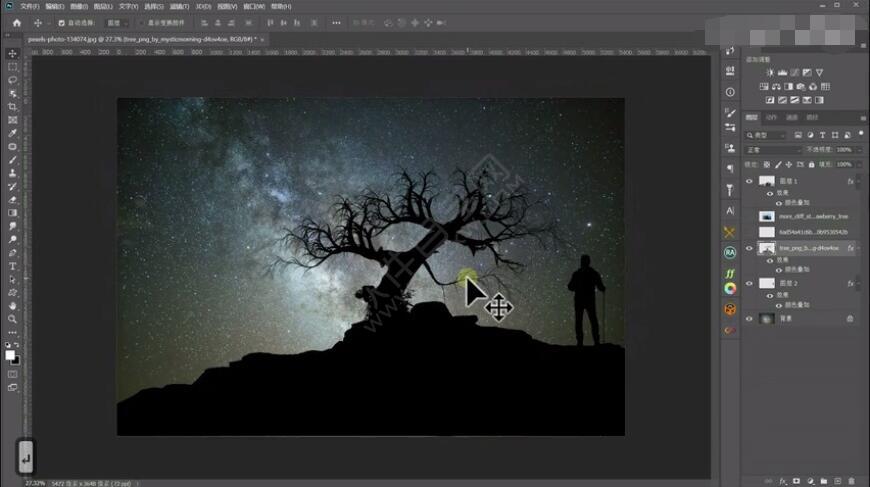Viewport: 870px width, 487px height.
Task: Hide the 图层 2 layer
Action: click(749, 283)
